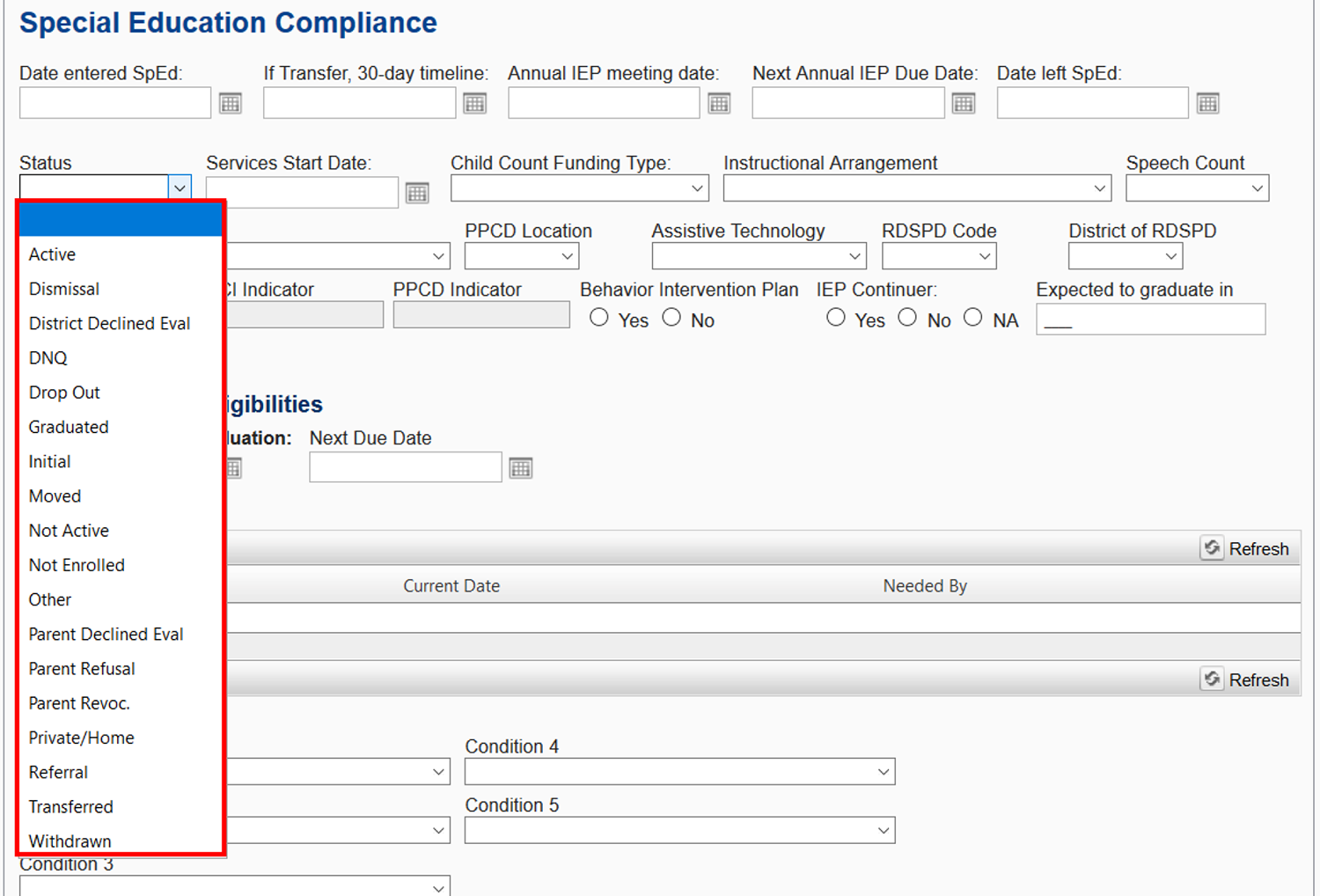Choose Parent Declined Eval status
The image size is (1320, 896).
click(x=121, y=635)
